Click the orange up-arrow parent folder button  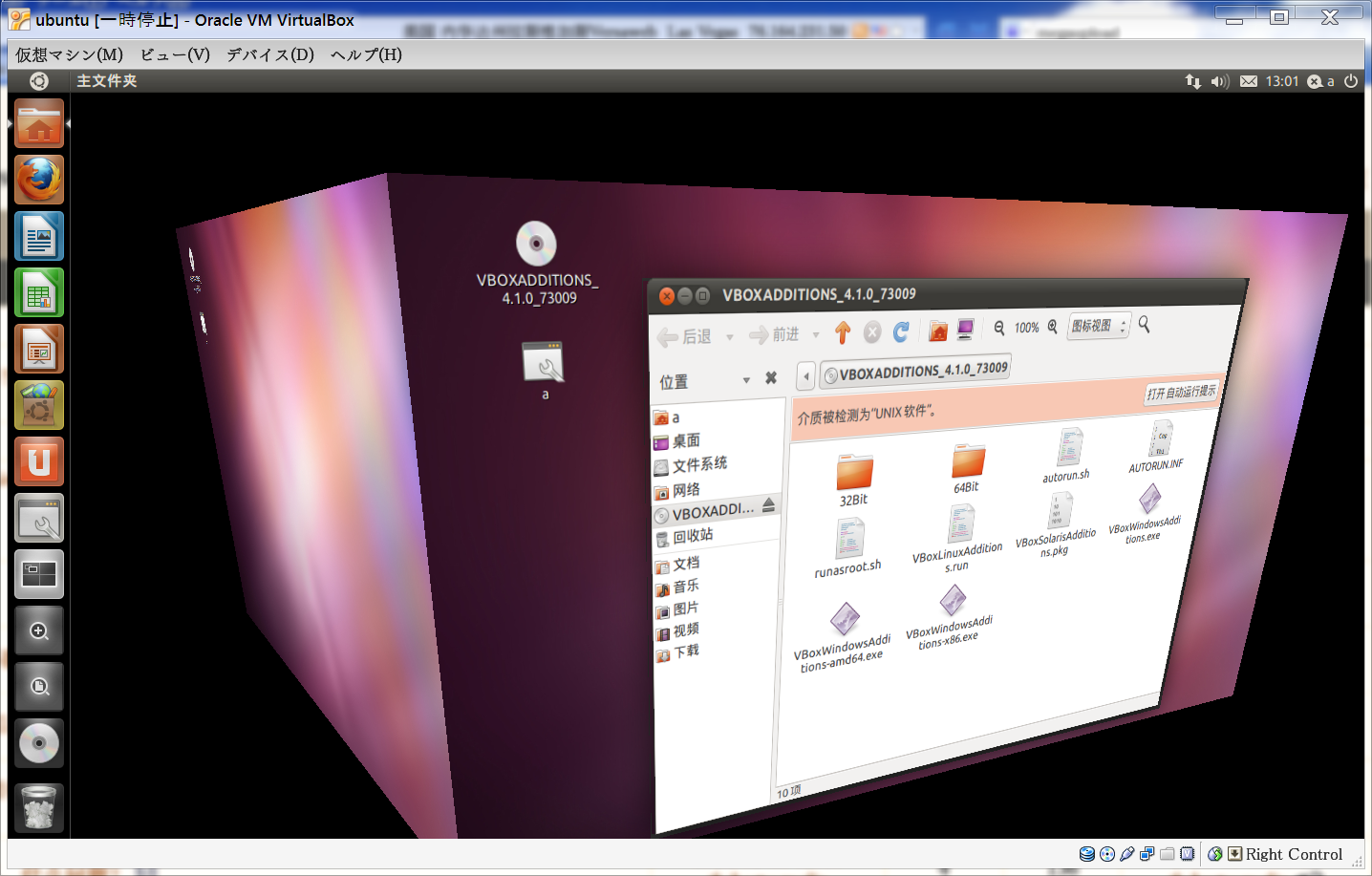point(843,332)
